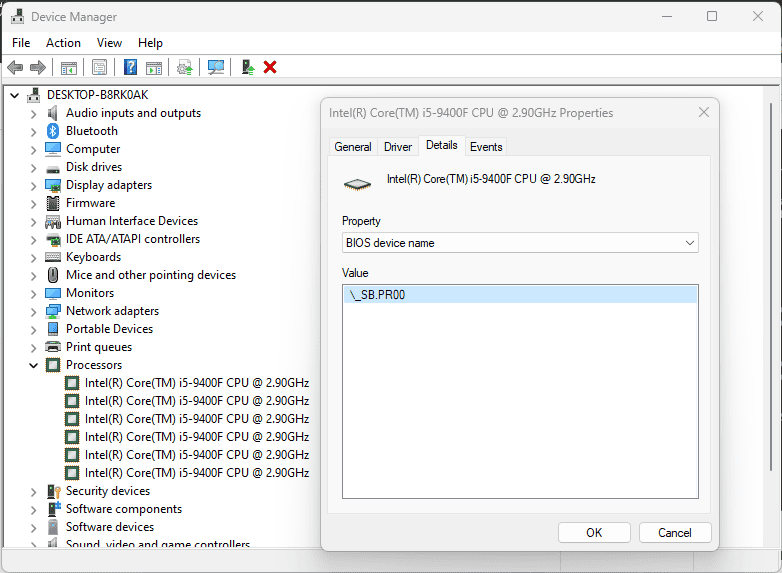This screenshot has width=782, height=573.
Task: Click the Properties sheet toolbar icon
Action: pyautogui.click(x=99, y=67)
